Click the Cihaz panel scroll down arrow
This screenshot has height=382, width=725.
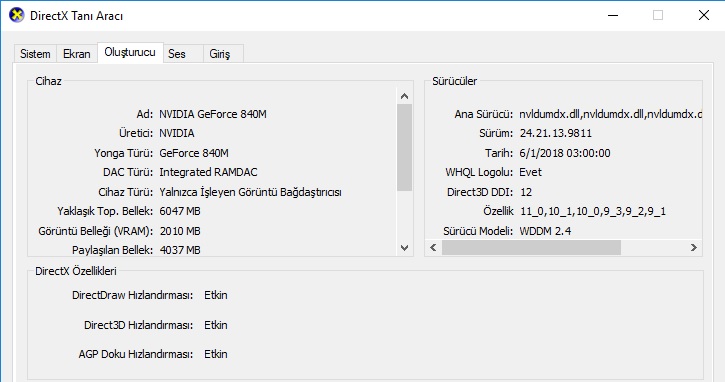coord(405,248)
